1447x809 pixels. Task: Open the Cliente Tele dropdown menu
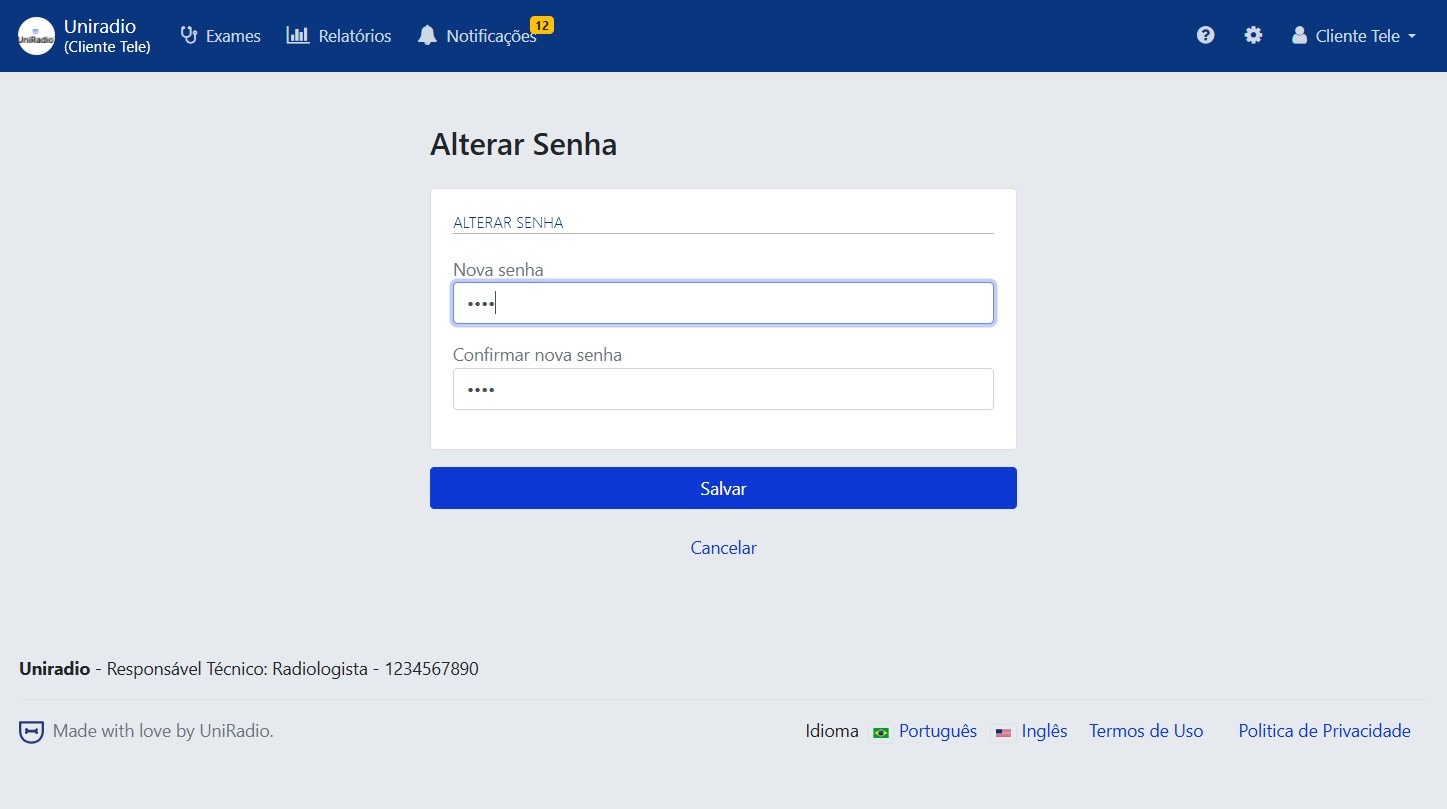pyautogui.click(x=1355, y=36)
